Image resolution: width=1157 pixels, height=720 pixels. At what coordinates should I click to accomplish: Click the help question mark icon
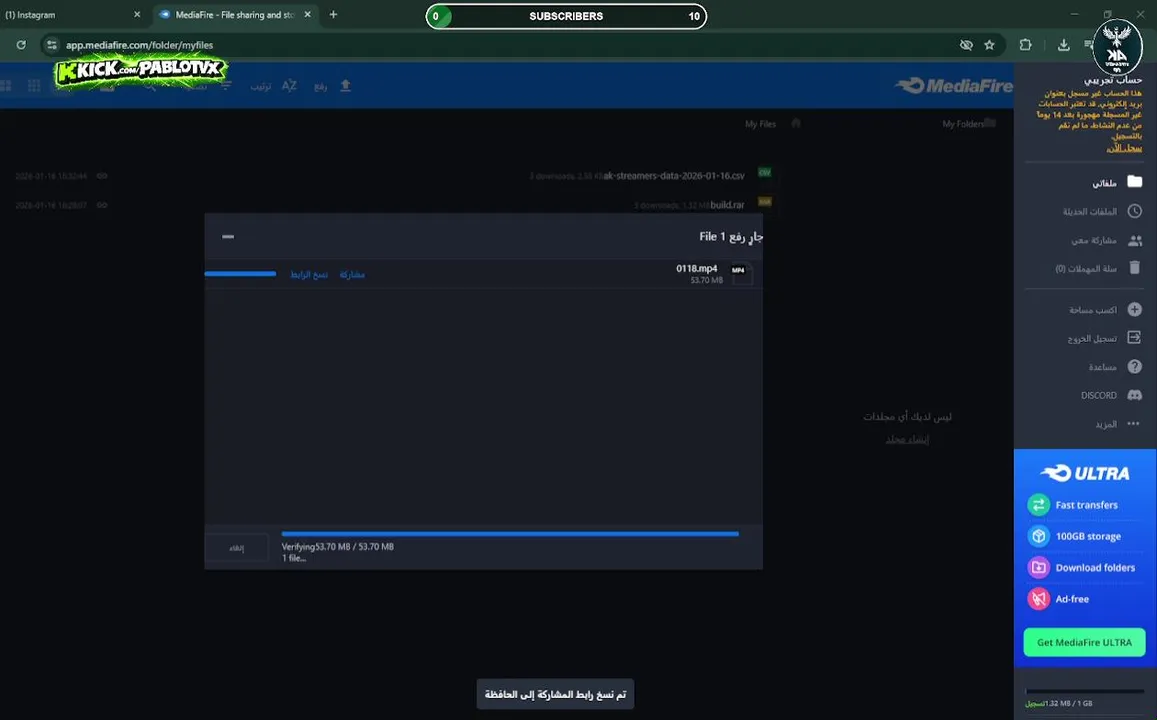(x=1135, y=366)
